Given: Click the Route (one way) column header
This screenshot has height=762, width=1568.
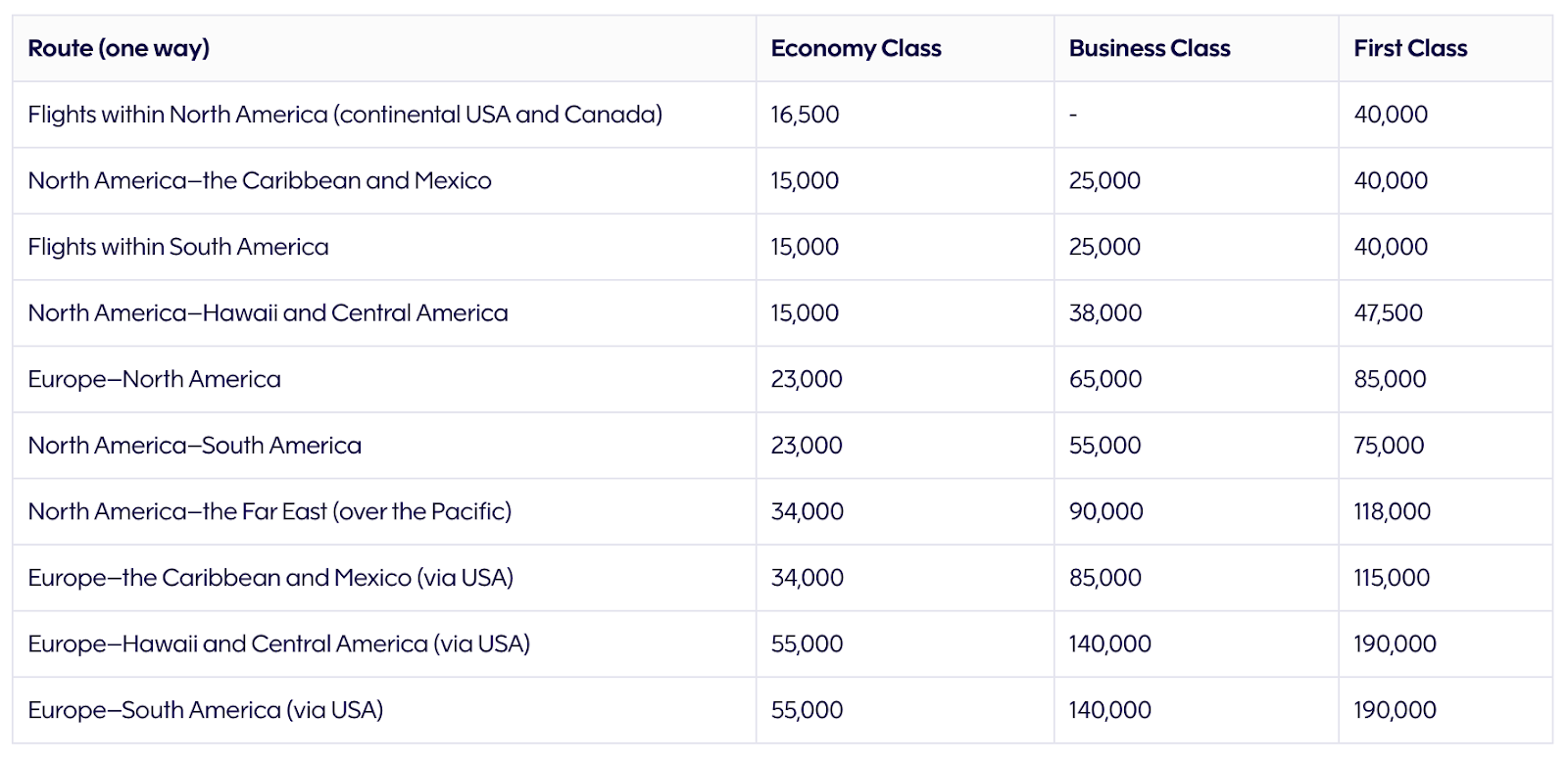Looking at the screenshot, I should (x=119, y=48).
